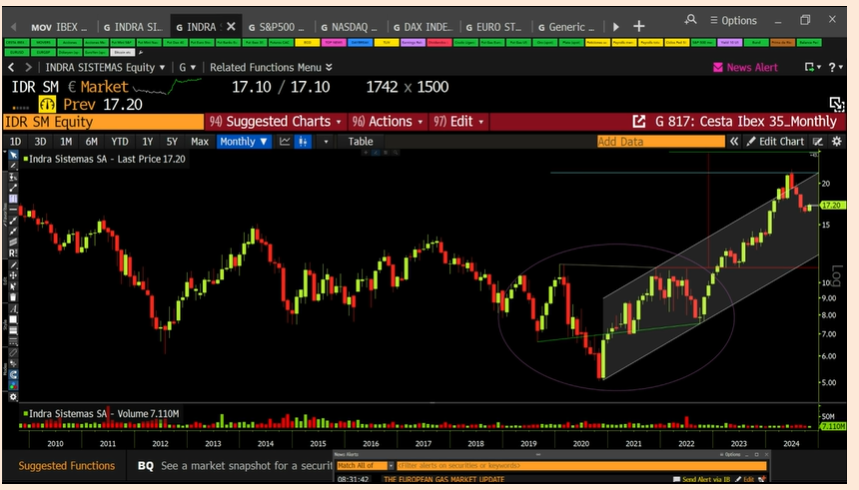The height and width of the screenshot is (490, 859).
Task: Set chart period to 6M
Action: (x=91, y=141)
